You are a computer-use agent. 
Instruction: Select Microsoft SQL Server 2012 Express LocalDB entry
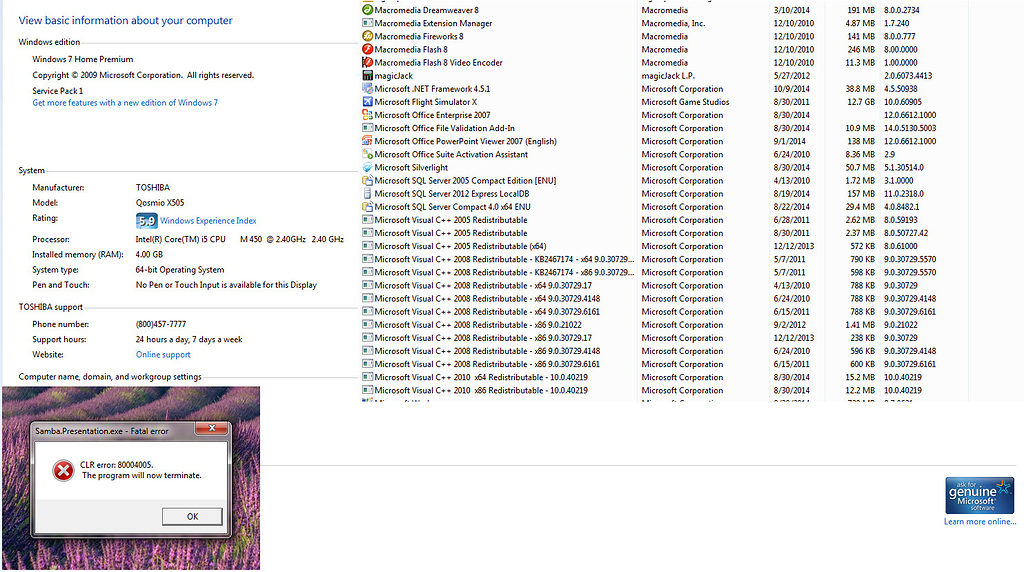pos(452,194)
